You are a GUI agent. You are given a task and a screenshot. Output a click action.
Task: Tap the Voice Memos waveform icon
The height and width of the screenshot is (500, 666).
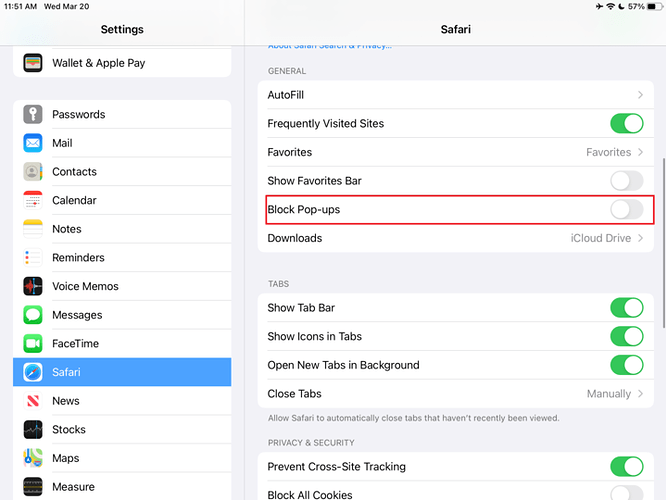[x=33, y=286]
